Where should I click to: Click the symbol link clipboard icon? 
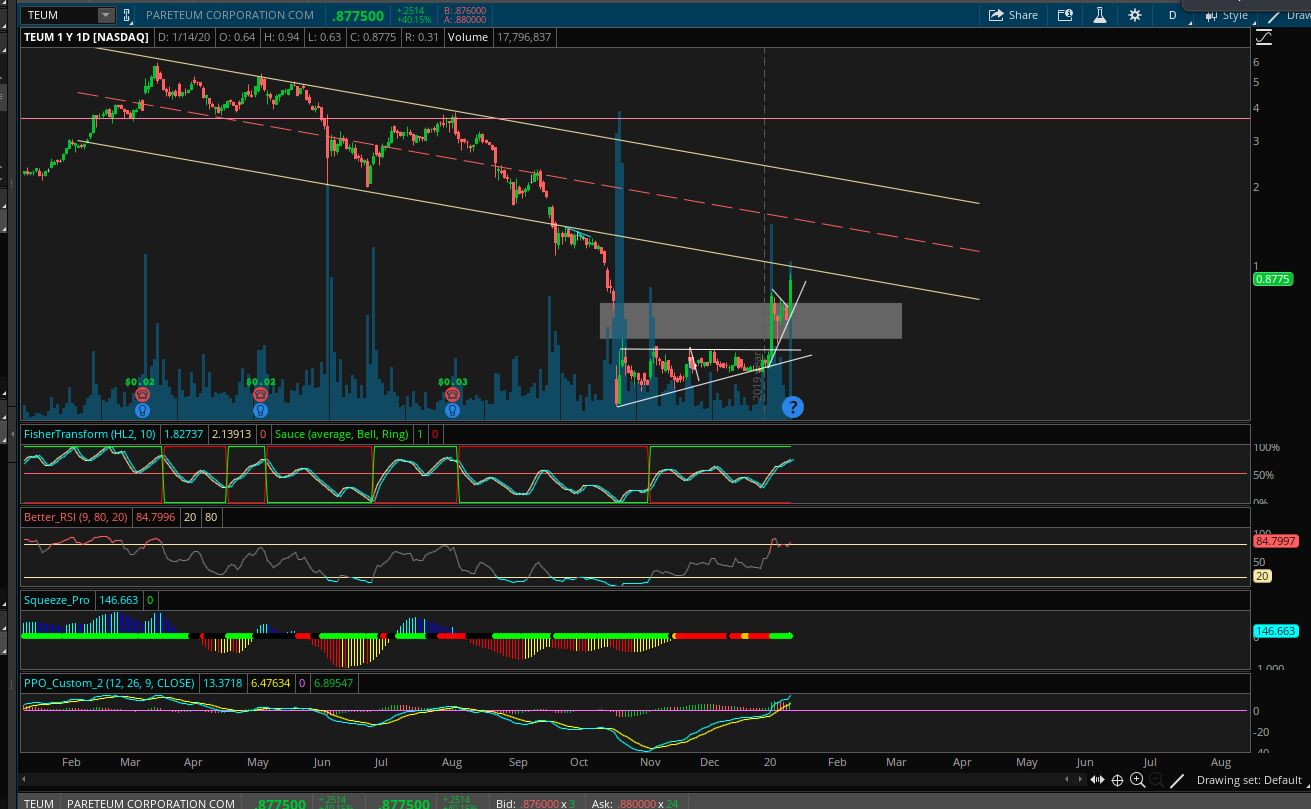(127, 15)
